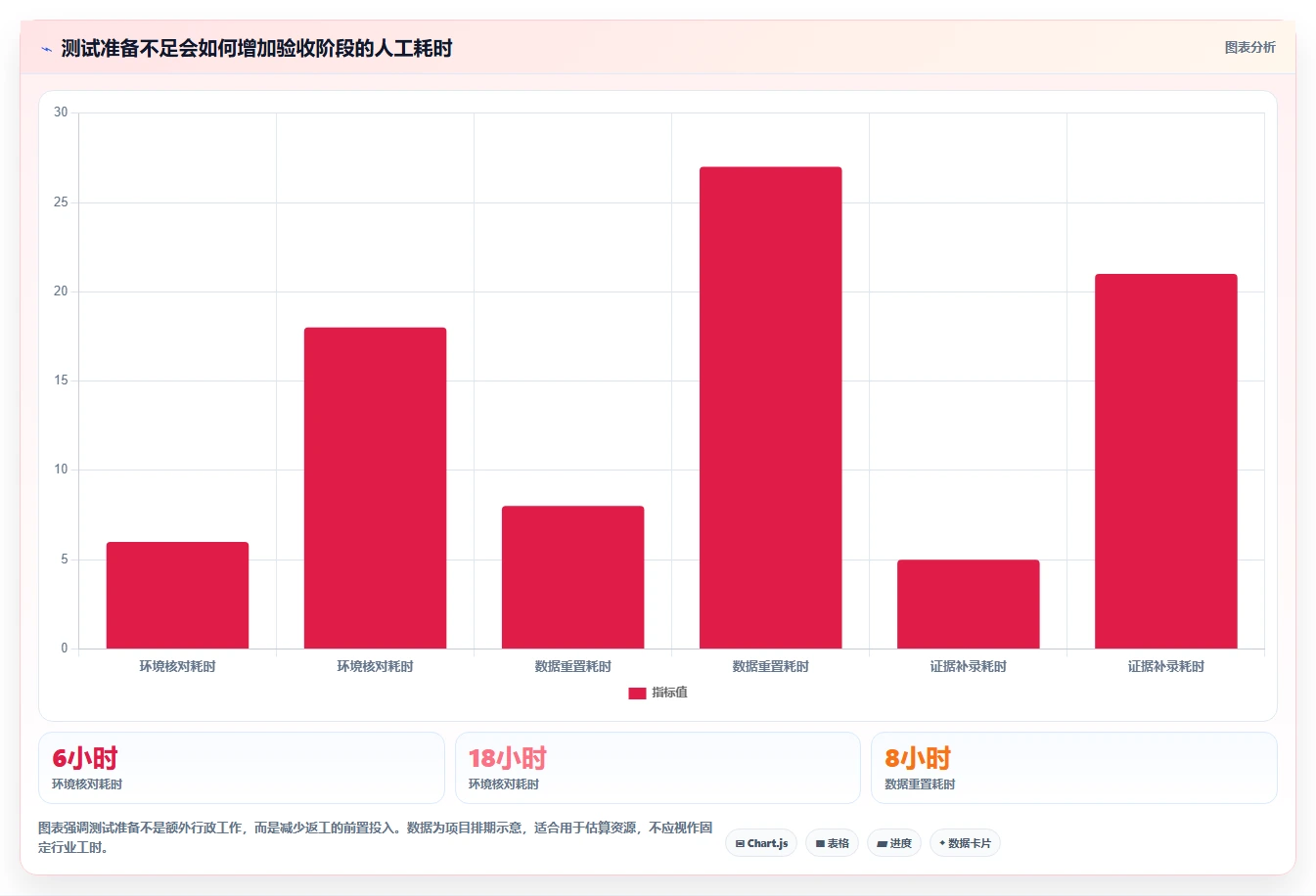Click the bar with value 6
Viewport: 1316px width, 896px height.
click(x=177, y=595)
